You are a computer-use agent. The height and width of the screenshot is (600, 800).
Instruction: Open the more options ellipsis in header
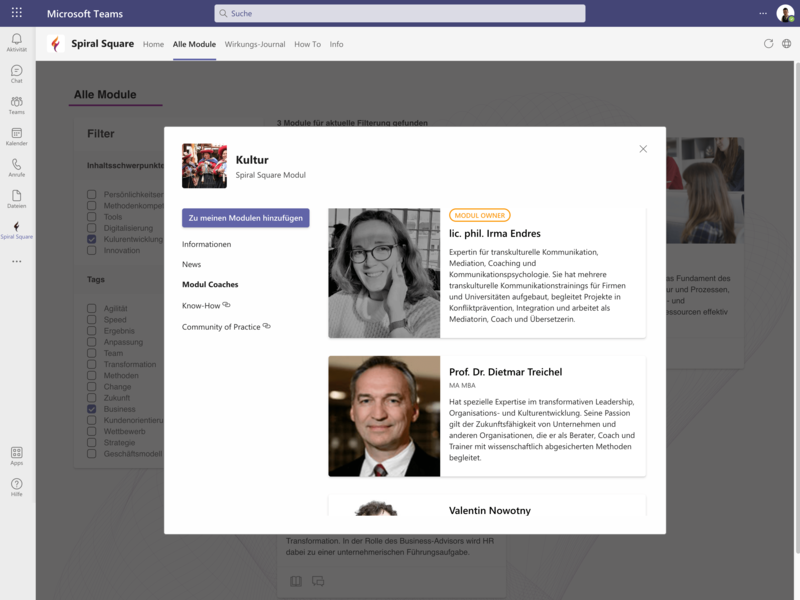[x=763, y=13]
